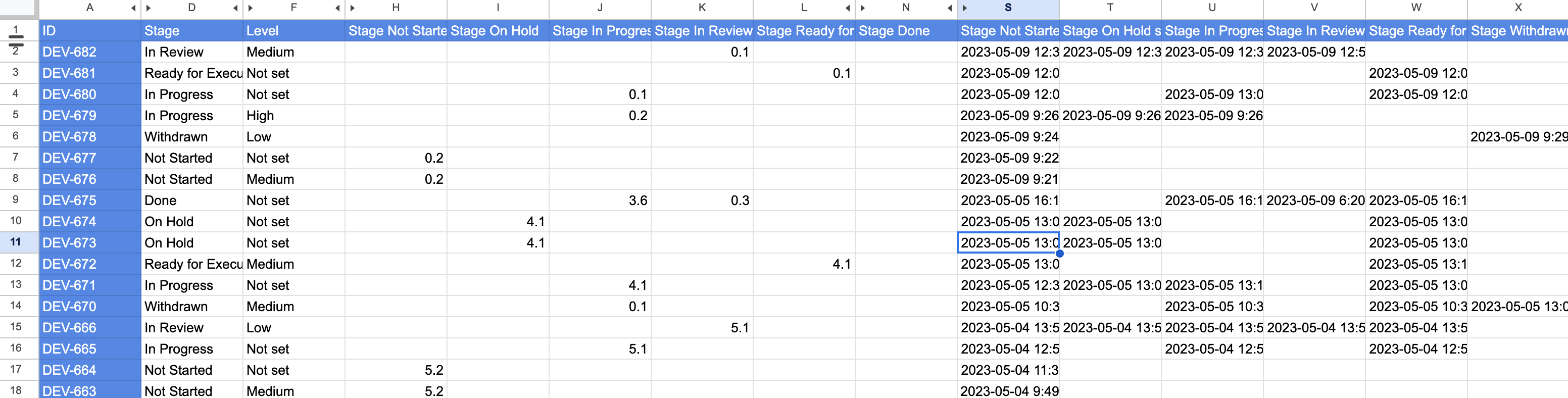
Task: Click the 5.1 In Review value for DEV-666
Action: 702,327
